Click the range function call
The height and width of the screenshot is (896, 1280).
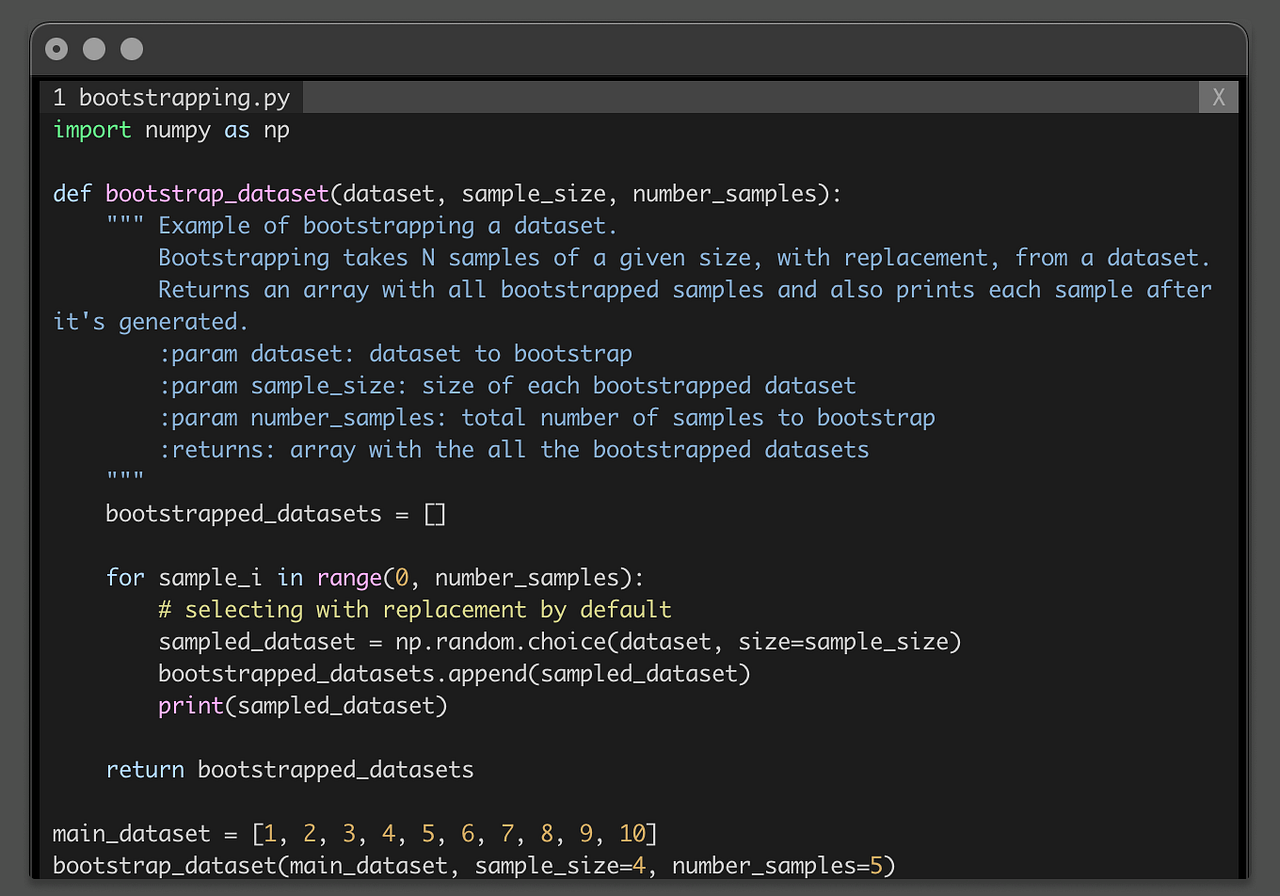(x=349, y=578)
